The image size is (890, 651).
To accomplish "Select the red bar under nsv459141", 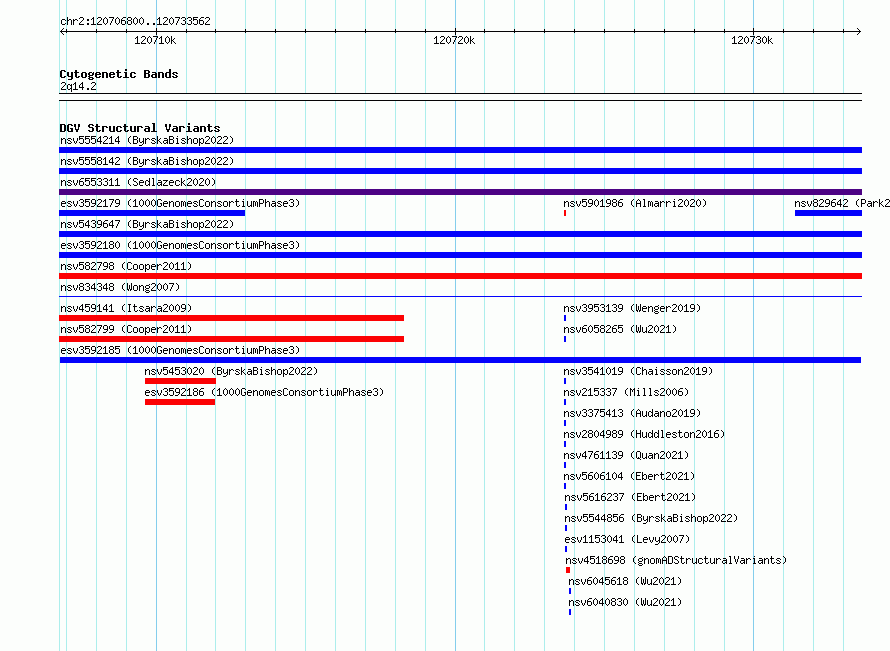I will click(232, 318).
